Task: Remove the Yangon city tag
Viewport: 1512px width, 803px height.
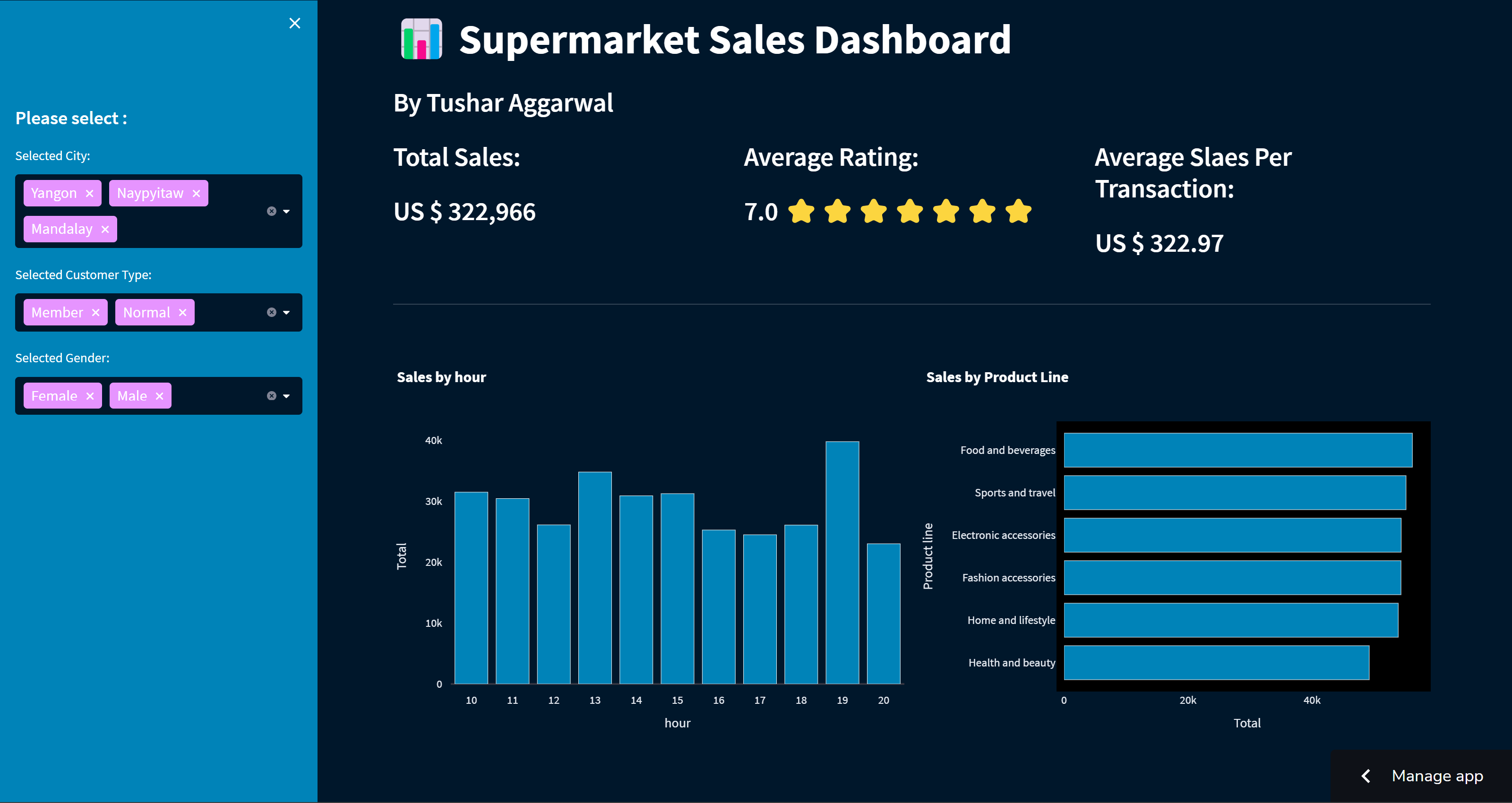Action: tap(89, 193)
